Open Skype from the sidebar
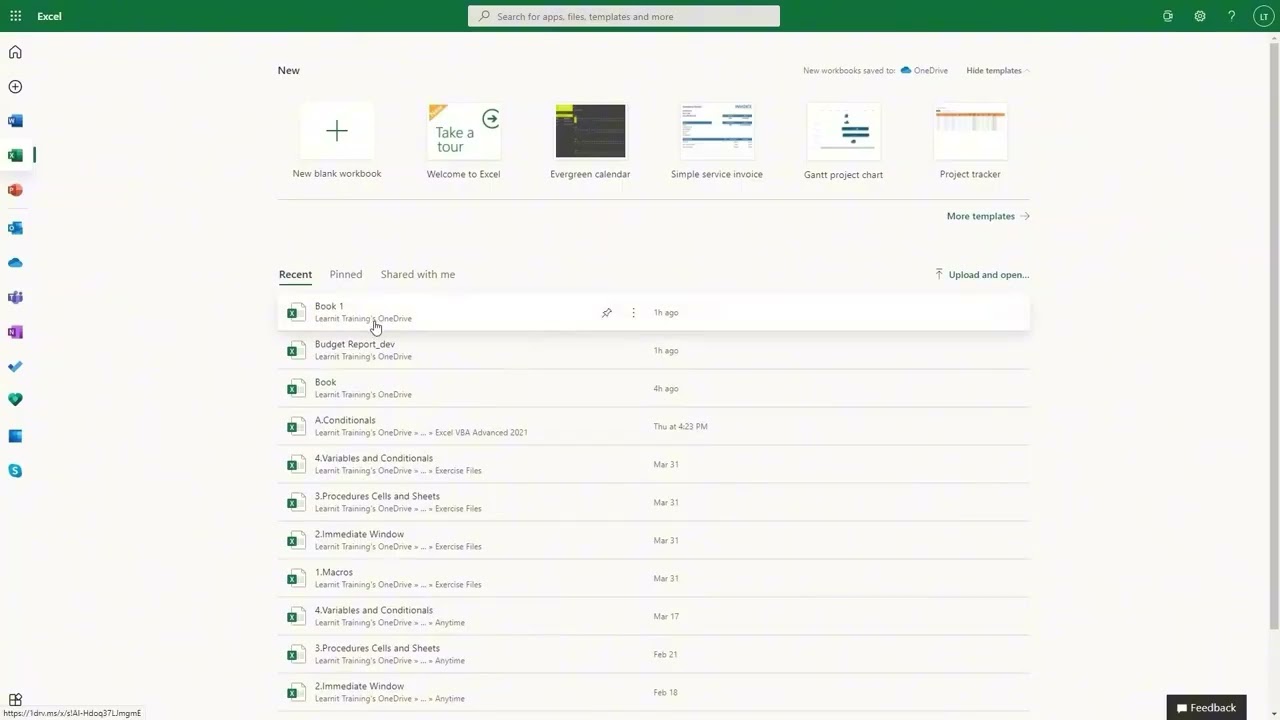The image size is (1280, 720). tap(15, 471)
